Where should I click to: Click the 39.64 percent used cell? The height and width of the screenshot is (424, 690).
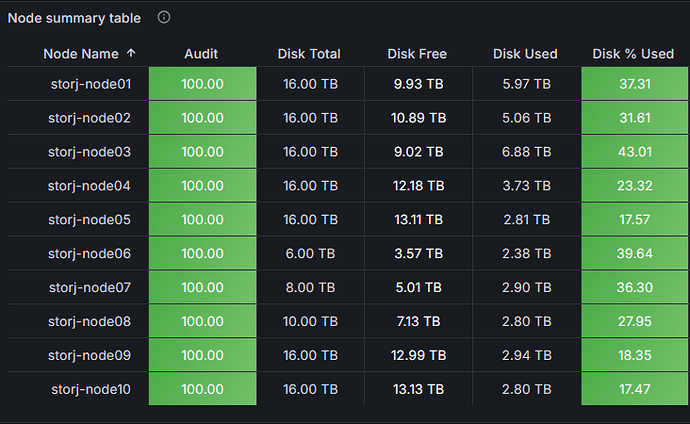click(635, 253)
